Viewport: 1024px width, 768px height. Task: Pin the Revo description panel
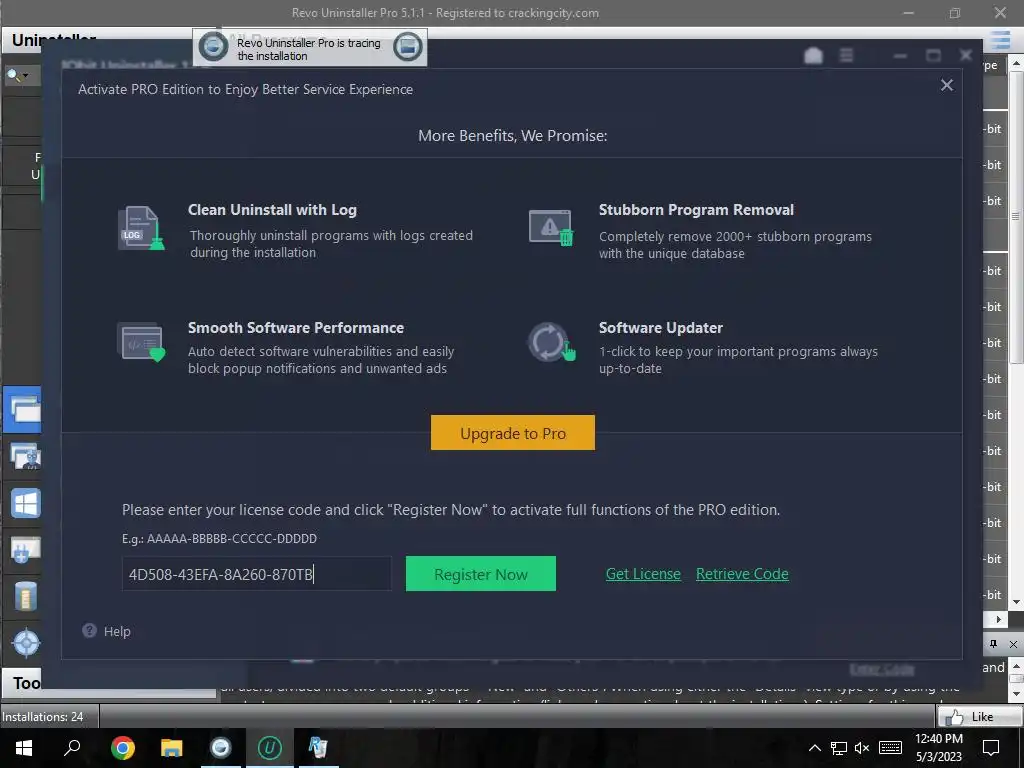pos(993,644)
